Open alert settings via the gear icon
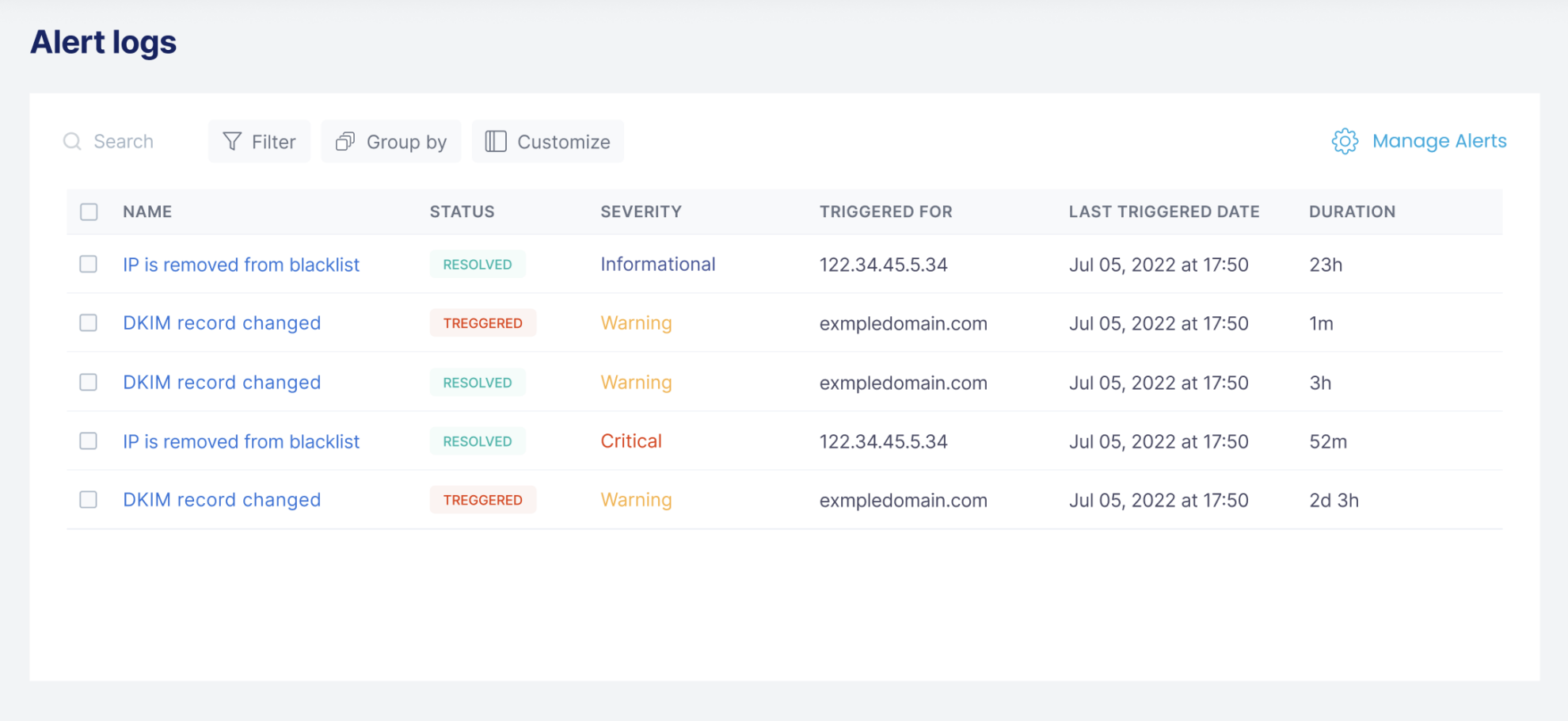The image size is (1568, 721). (x=1344, y=142)
